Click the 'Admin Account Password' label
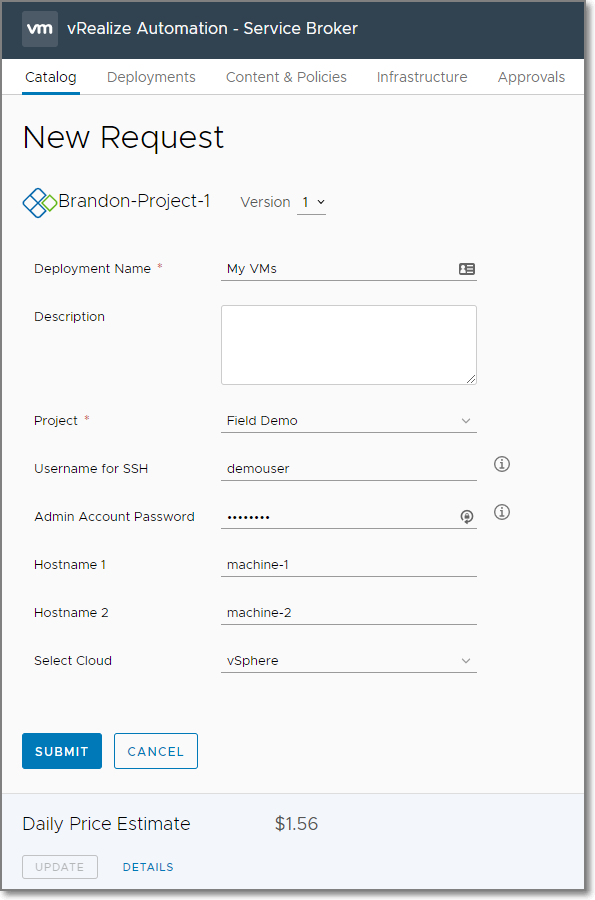This screenshot has width=595, height=900. (114, 517)
